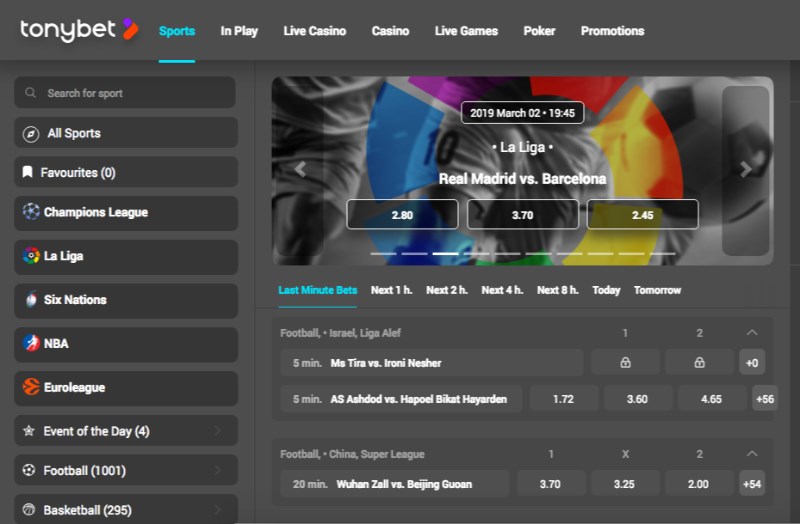
Task: Open the Poker section
Action: (539, 31)
